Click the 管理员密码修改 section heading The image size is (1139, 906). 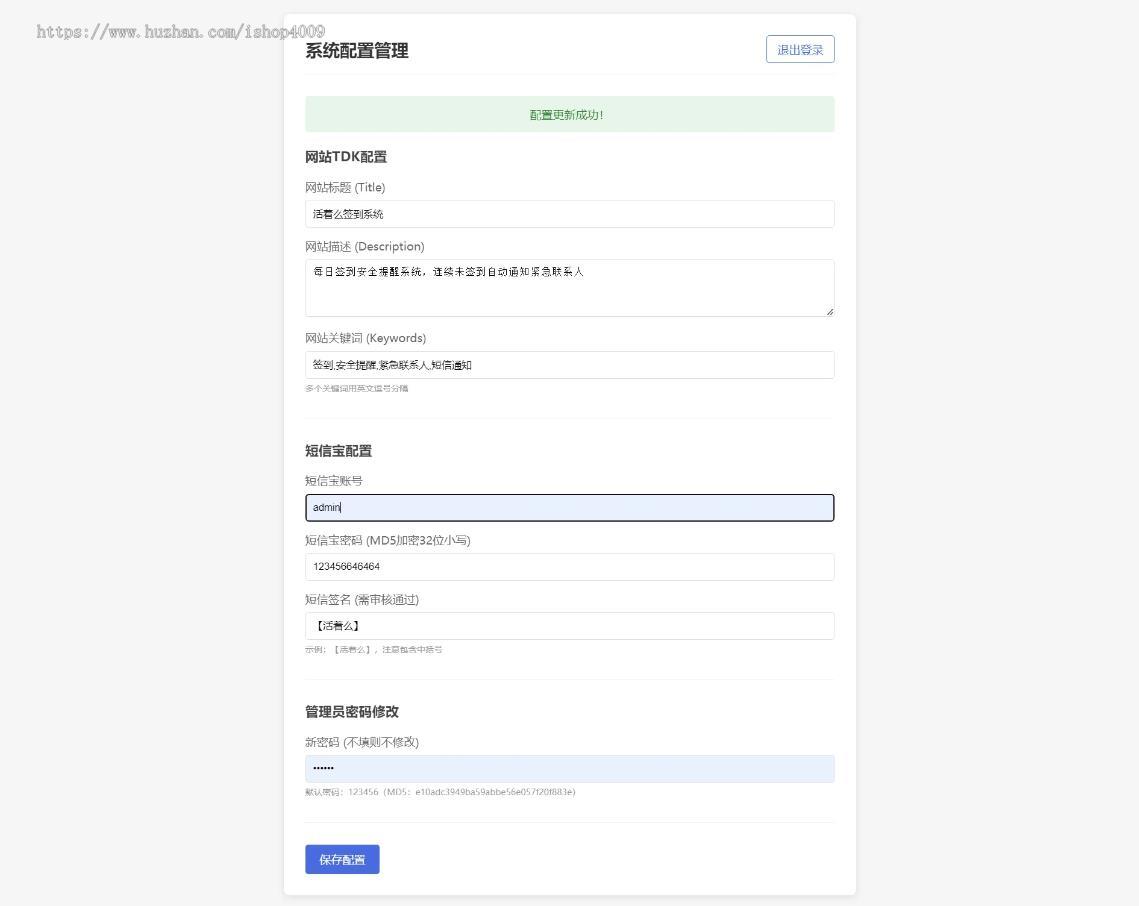click(x=352, y=712)
